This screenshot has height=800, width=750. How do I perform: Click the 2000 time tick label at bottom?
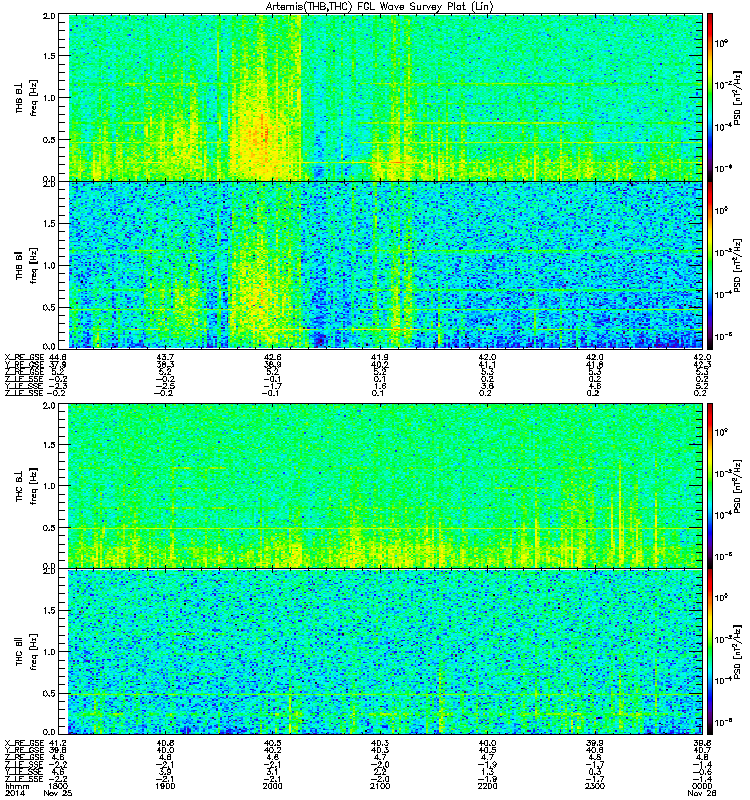click(x=272, y=786)
